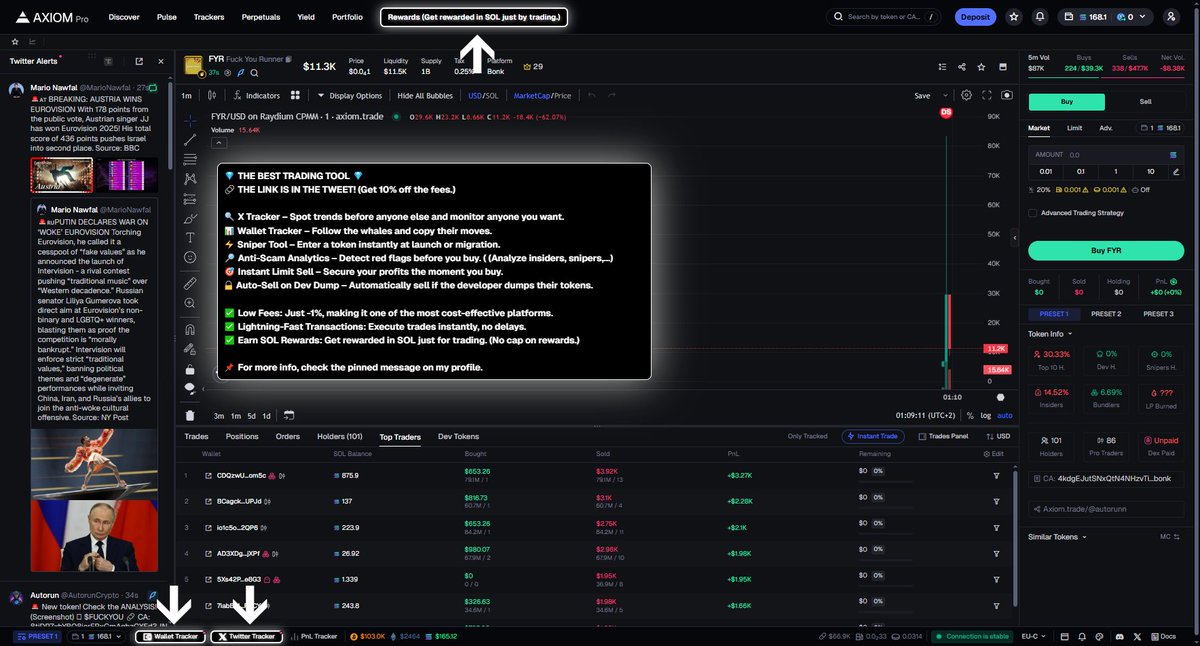Toggle Trades Panel option
Screen dimensions: 1200x646
[x=943, y=436]
